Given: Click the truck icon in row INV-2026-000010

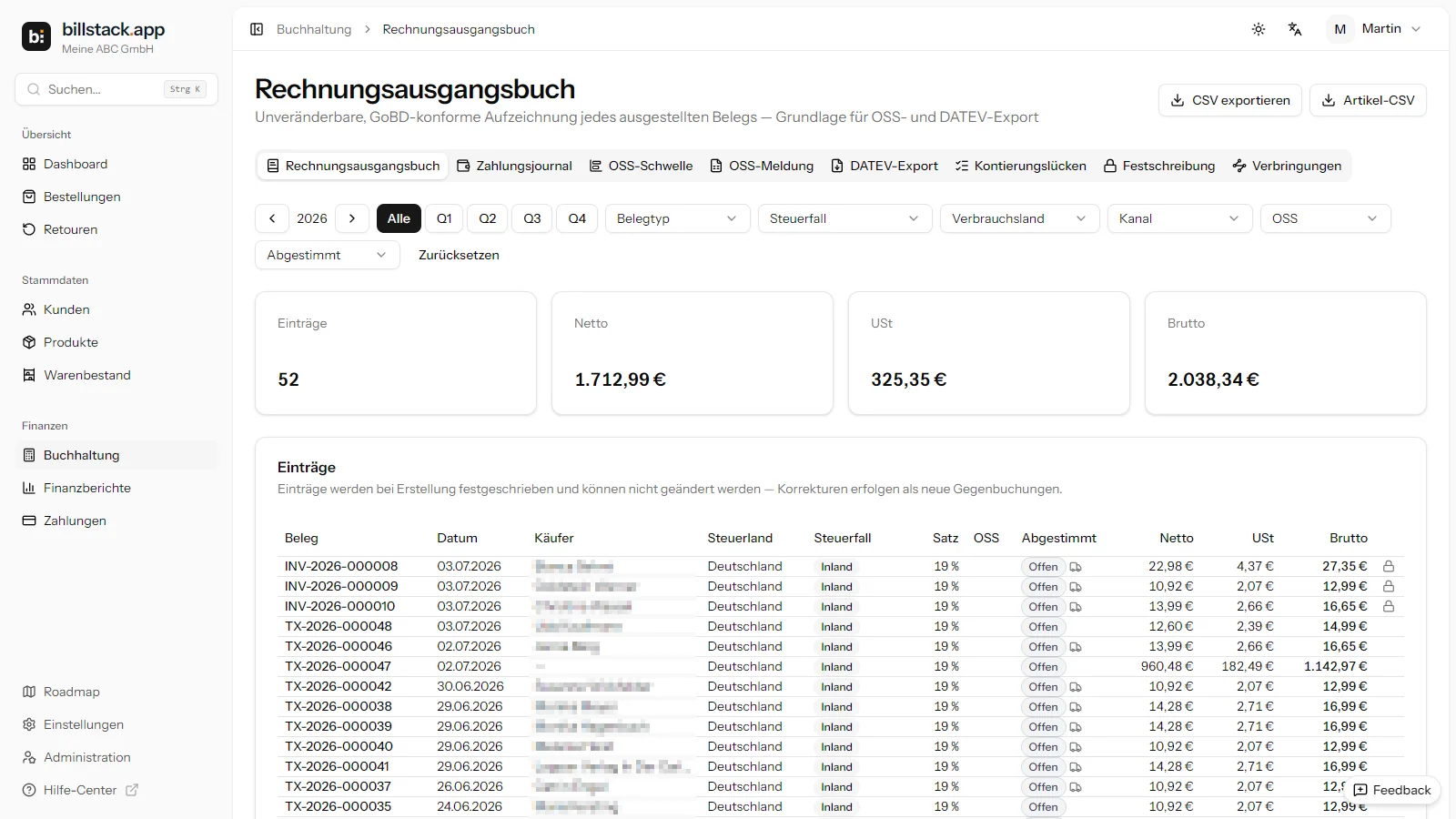Looking at the screenshot, I should (x=1076, y=607).
